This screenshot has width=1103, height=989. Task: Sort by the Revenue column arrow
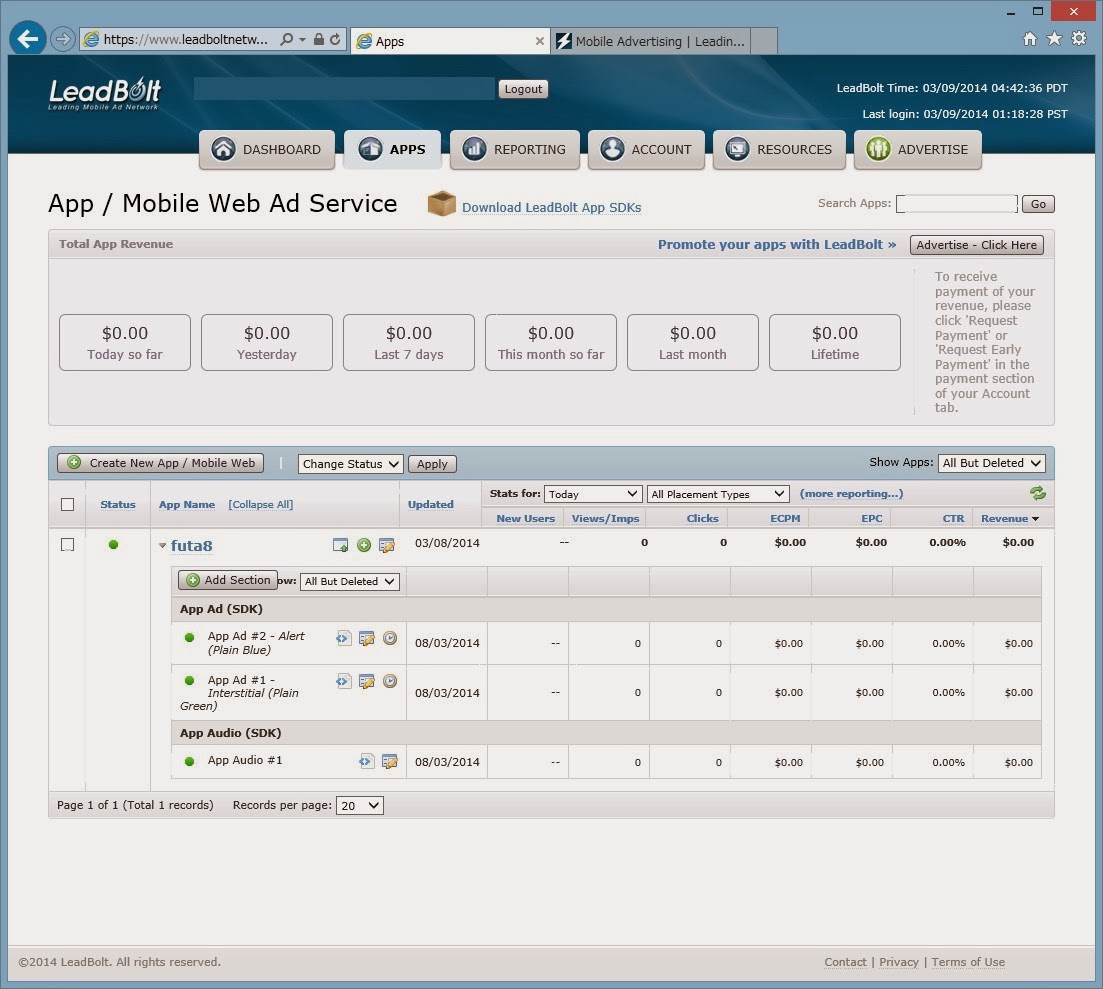pyautogui.click(x=1035, y=518)
